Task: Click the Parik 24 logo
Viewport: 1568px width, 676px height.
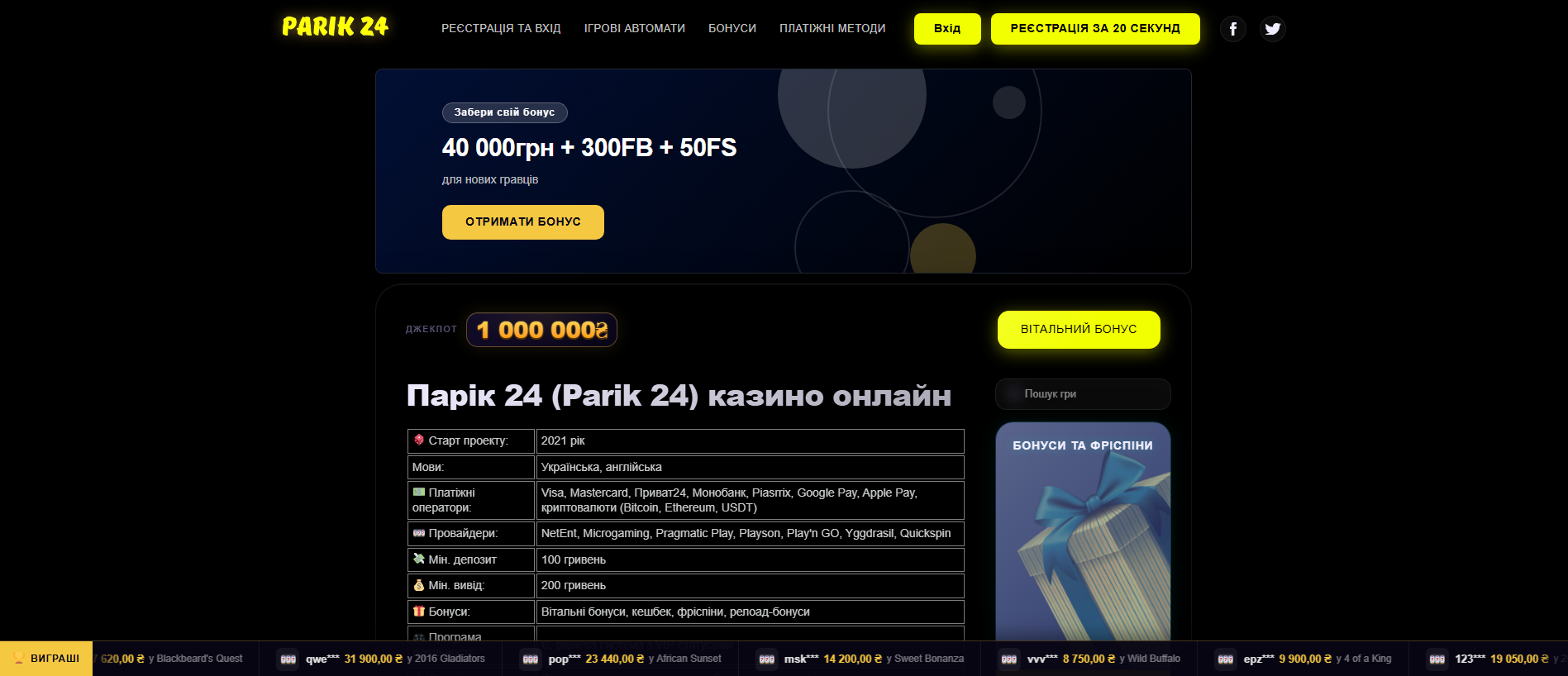Action: [x=335, y=26]
